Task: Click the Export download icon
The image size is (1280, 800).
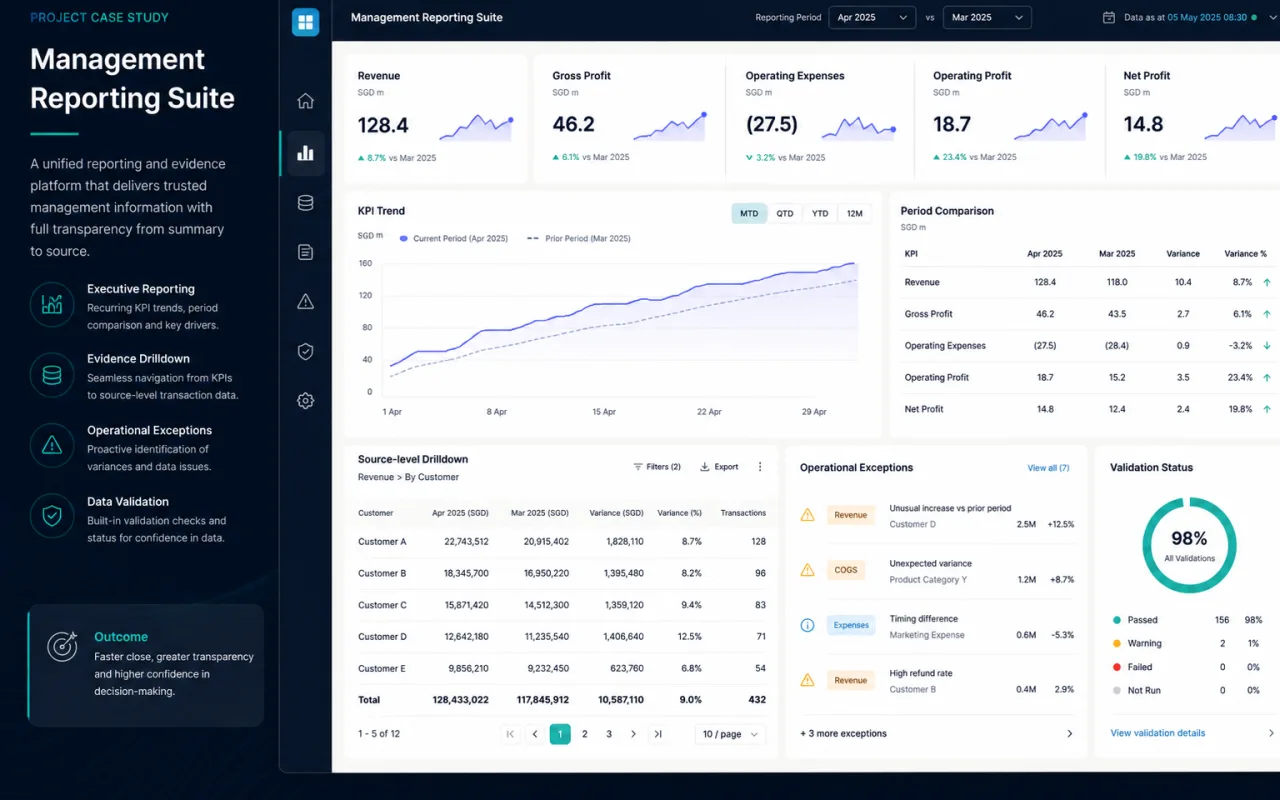Action: click(704, 467)
